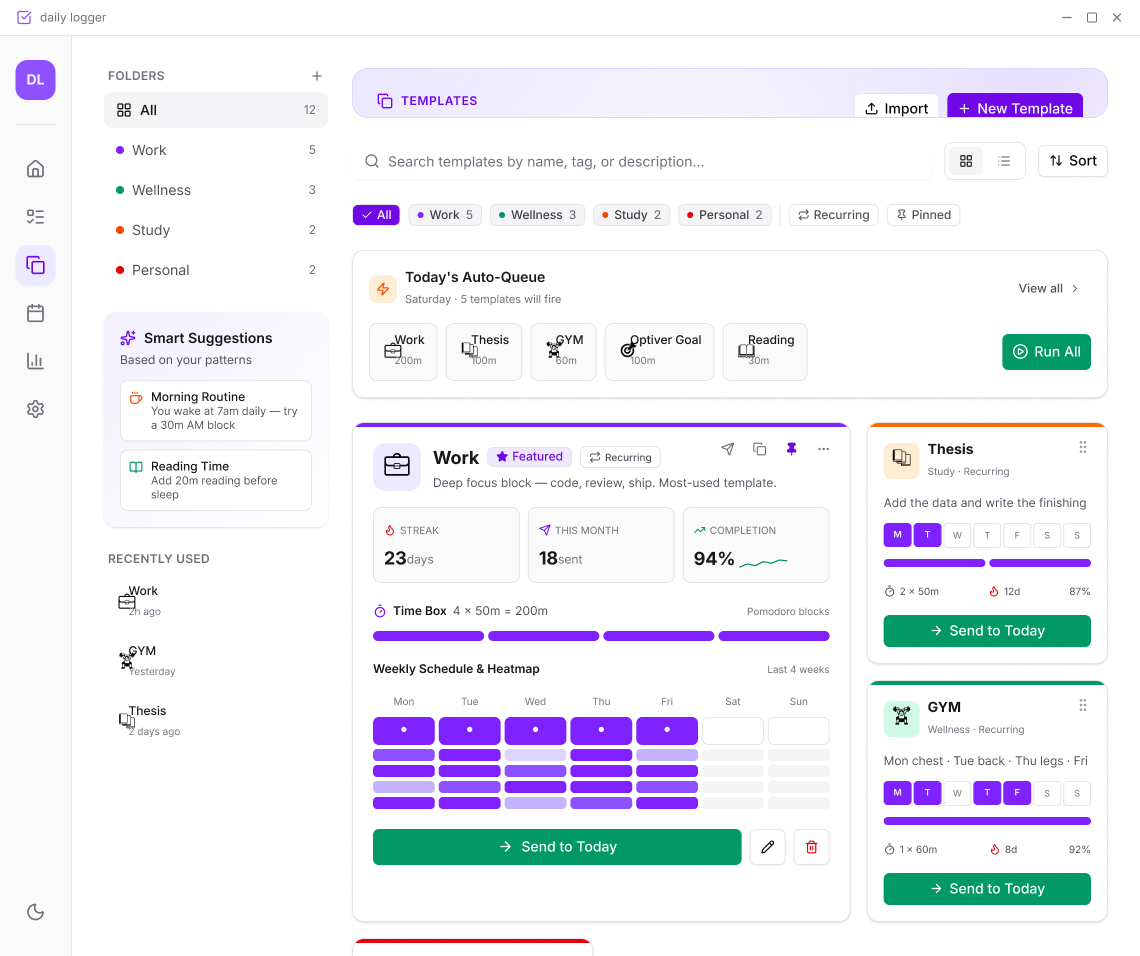The height and width of the screenshot is (956, 1140).
Task: Open the Settings gear icon
Action: pyautogui.click(x=35, y=409)
